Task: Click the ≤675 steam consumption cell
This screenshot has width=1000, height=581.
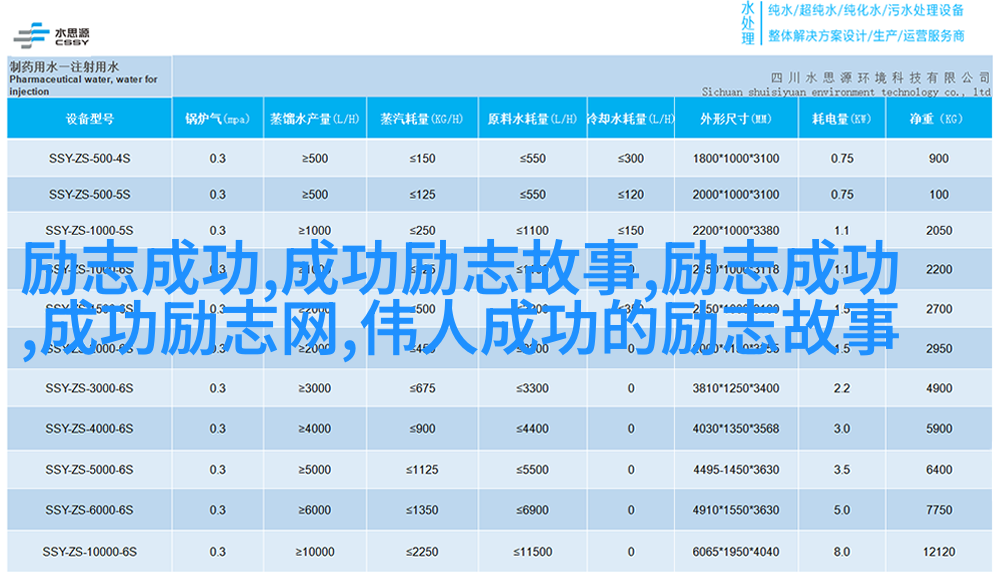Action: [x=422, y=388]
